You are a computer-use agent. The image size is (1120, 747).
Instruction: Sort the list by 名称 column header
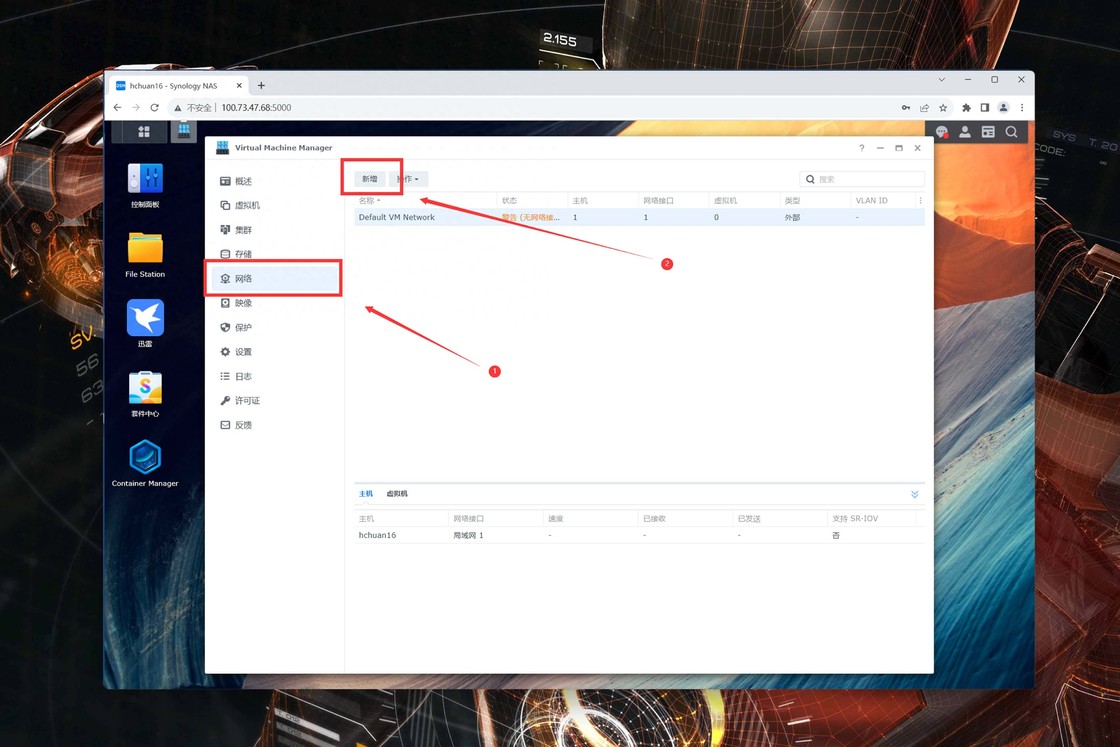[369, 201]
